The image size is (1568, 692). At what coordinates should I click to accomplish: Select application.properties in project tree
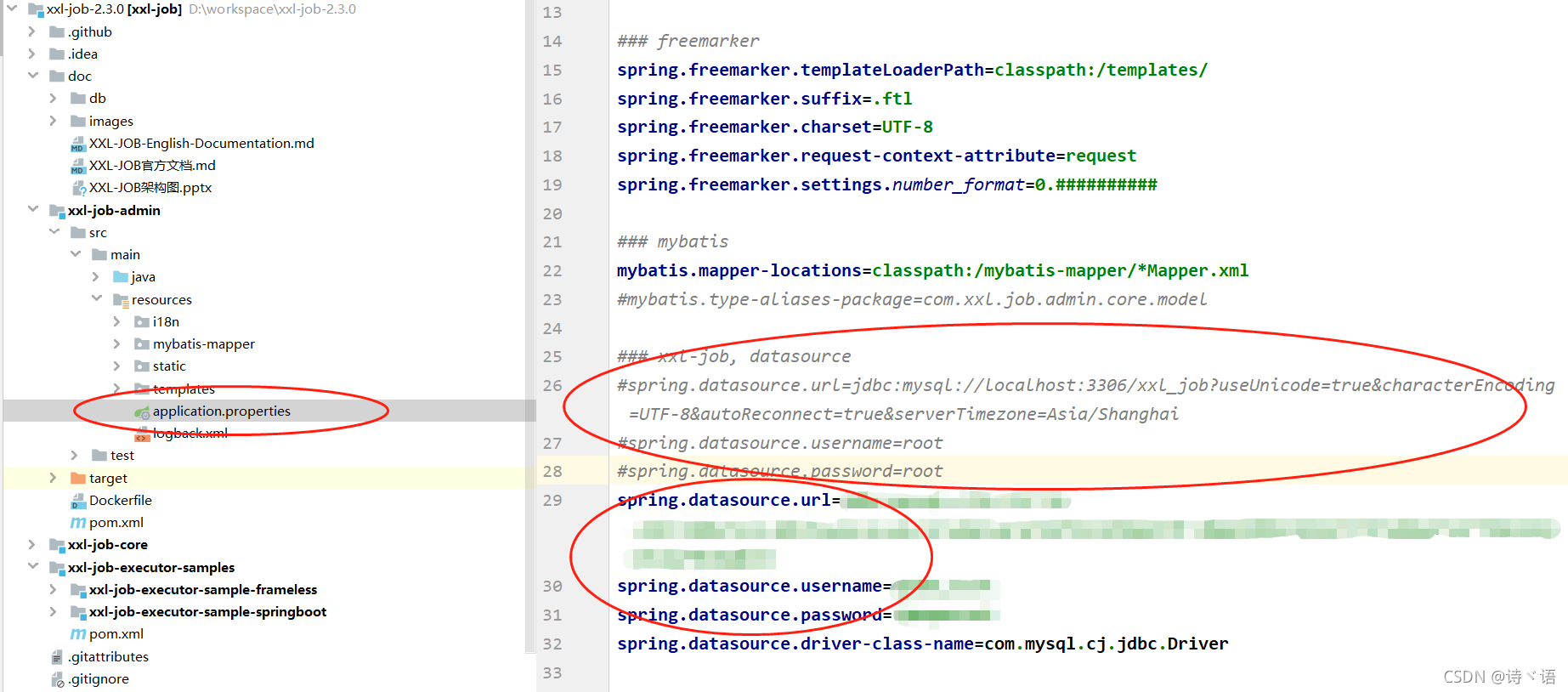click(222, 411)
